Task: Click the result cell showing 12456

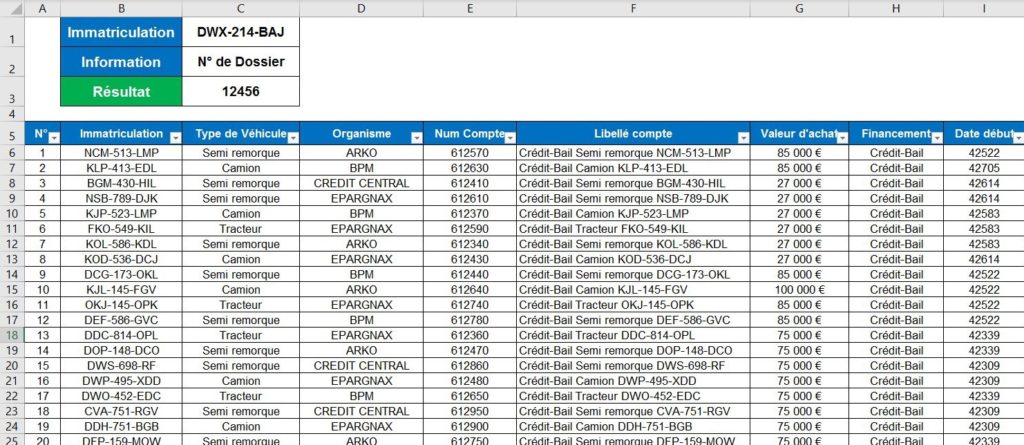Action: point(240,91)
